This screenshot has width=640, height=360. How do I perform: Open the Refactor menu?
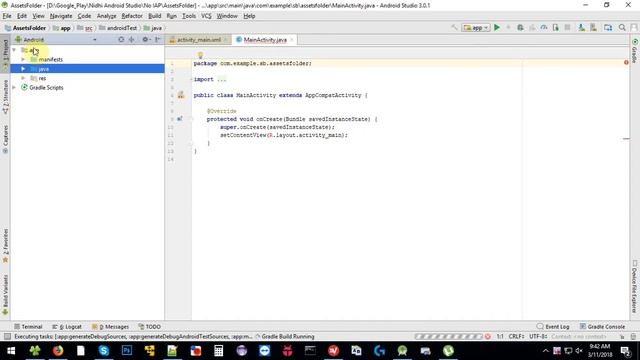click(x=132, y=16)
